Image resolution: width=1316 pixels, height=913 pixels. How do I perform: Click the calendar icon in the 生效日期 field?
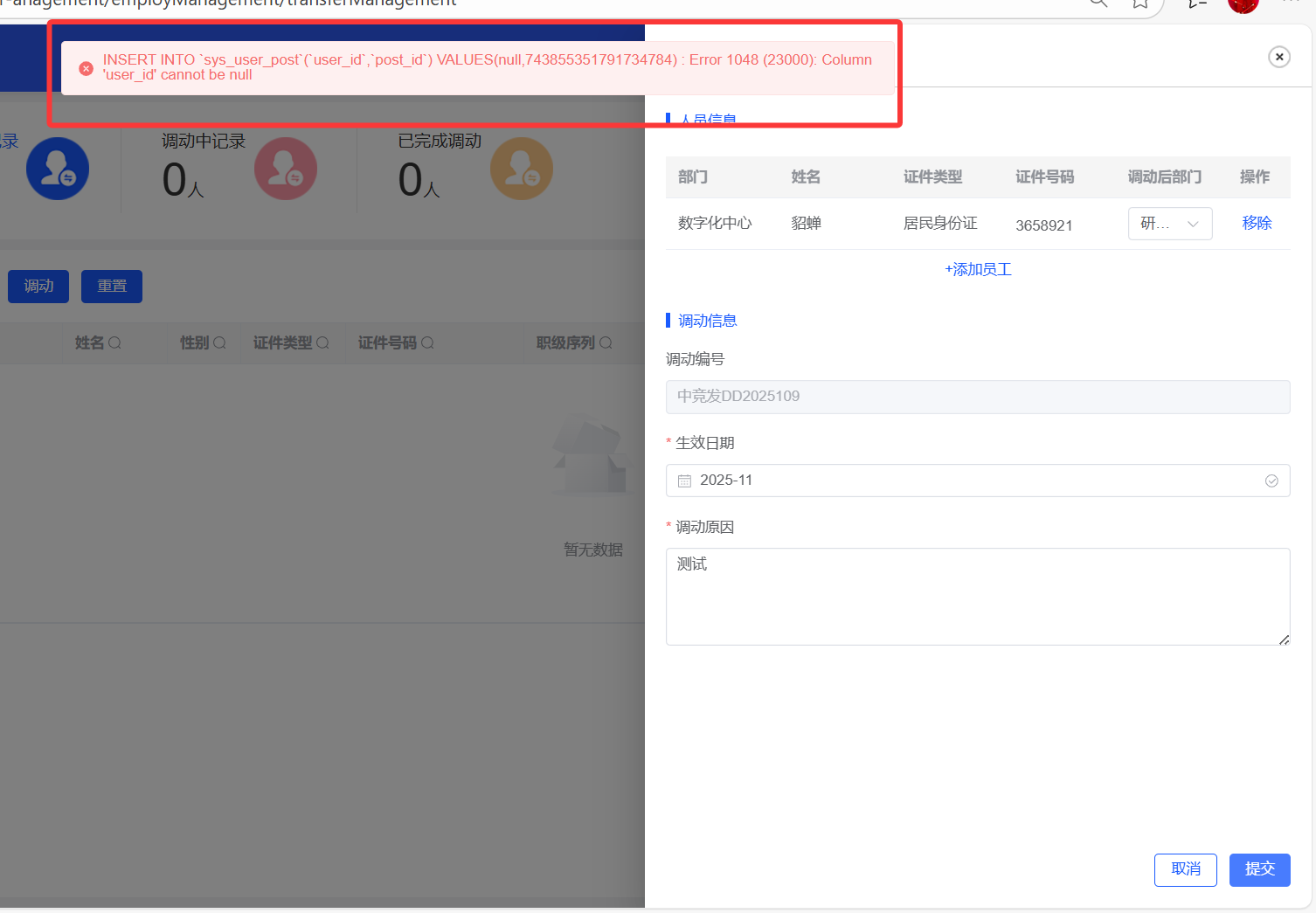pos(684,481)
